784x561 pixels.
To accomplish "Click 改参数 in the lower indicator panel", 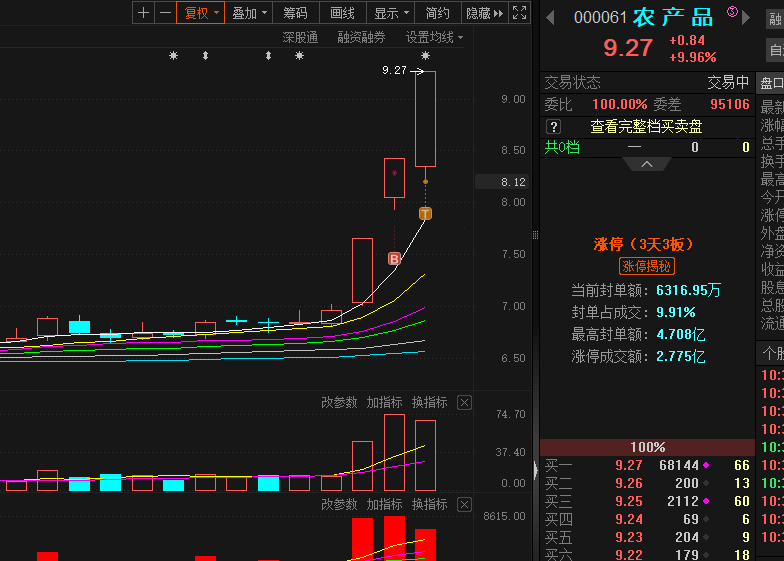I will [339, 504].
